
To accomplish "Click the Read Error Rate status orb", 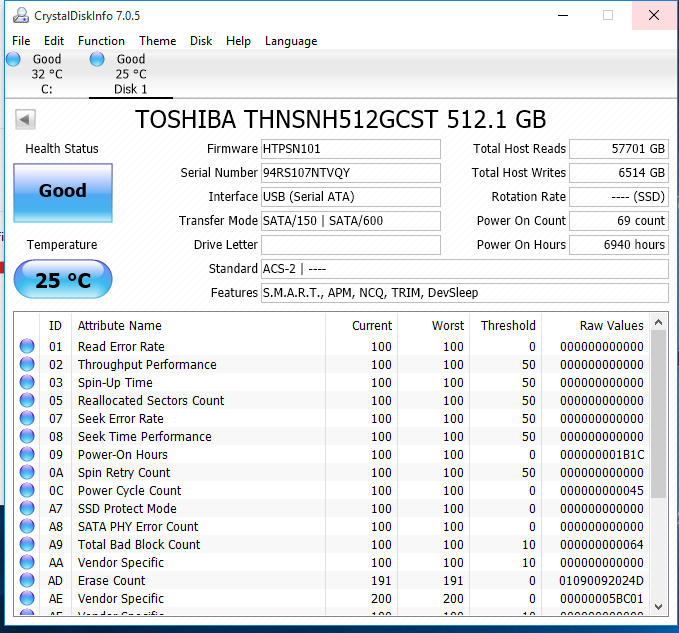I will 27,347.
